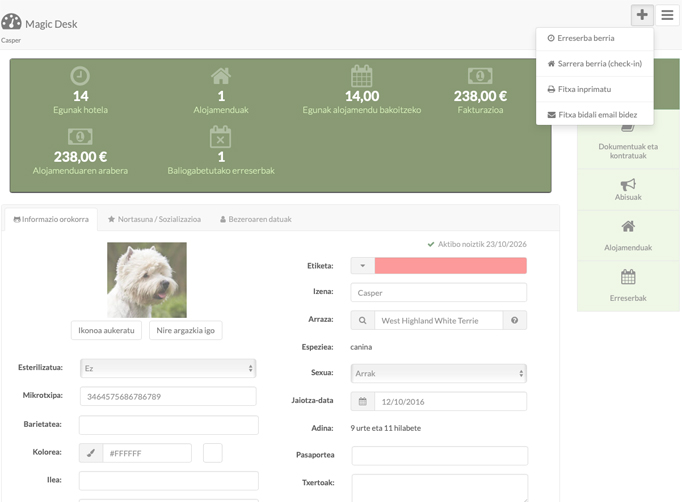The image size is (682, 502).
Task: Open Alojamenduak house icon in sidebar
Action: coord(628,226)
